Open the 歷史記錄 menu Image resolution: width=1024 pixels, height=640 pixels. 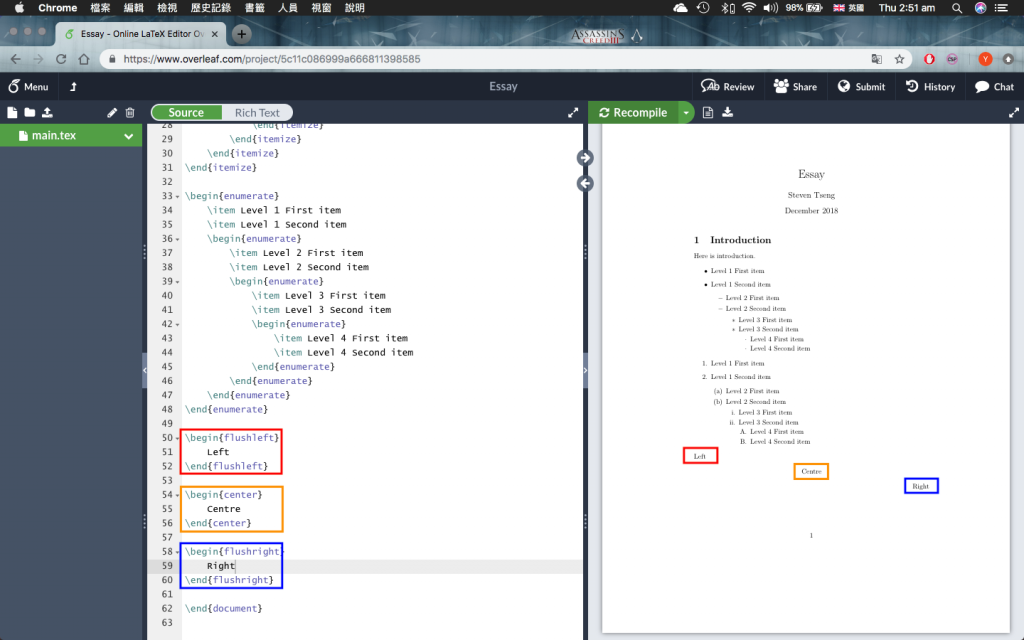pyautogui.click(x=210, y=8)
